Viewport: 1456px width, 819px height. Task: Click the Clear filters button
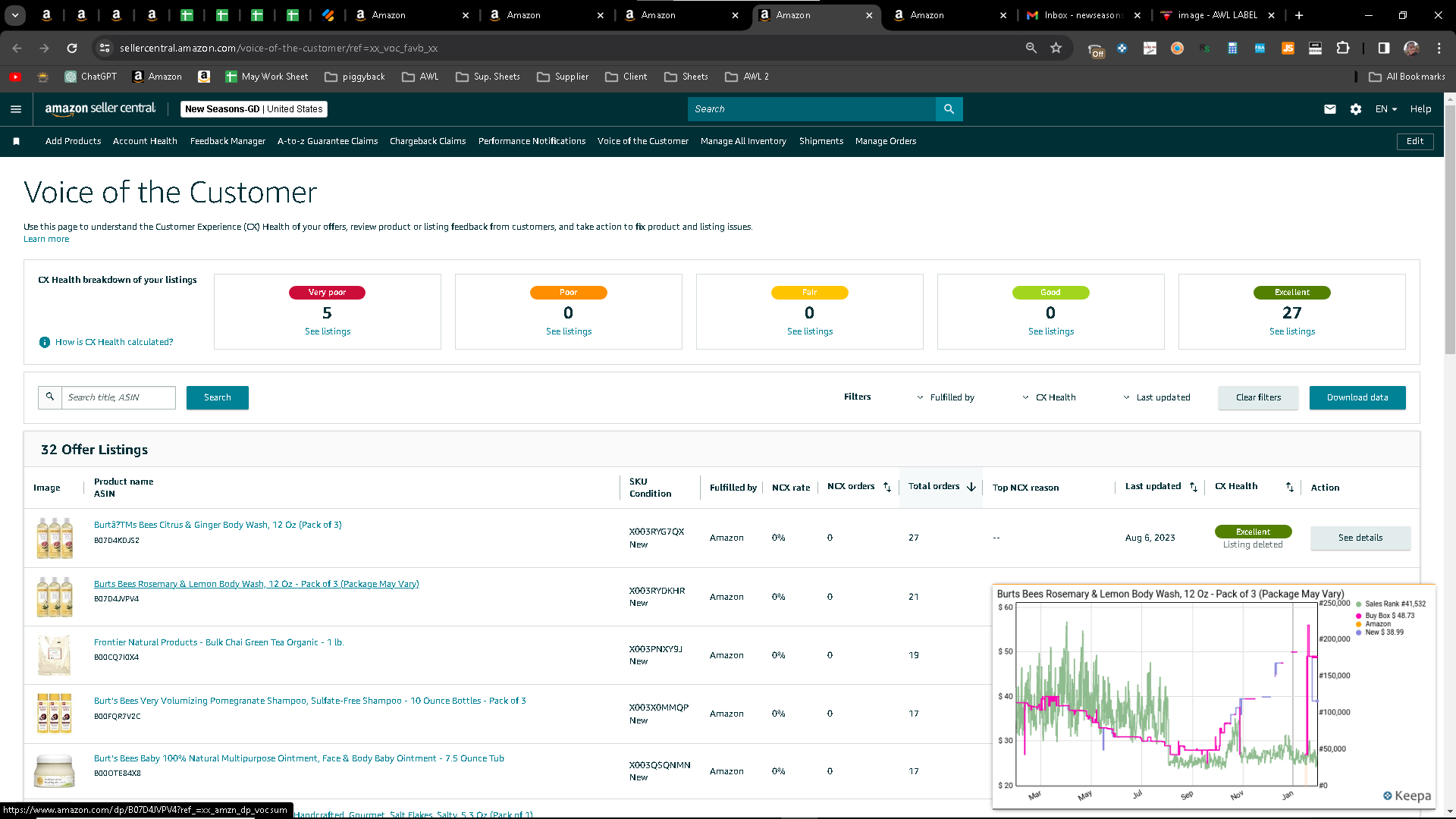(x=1258, y=397)
